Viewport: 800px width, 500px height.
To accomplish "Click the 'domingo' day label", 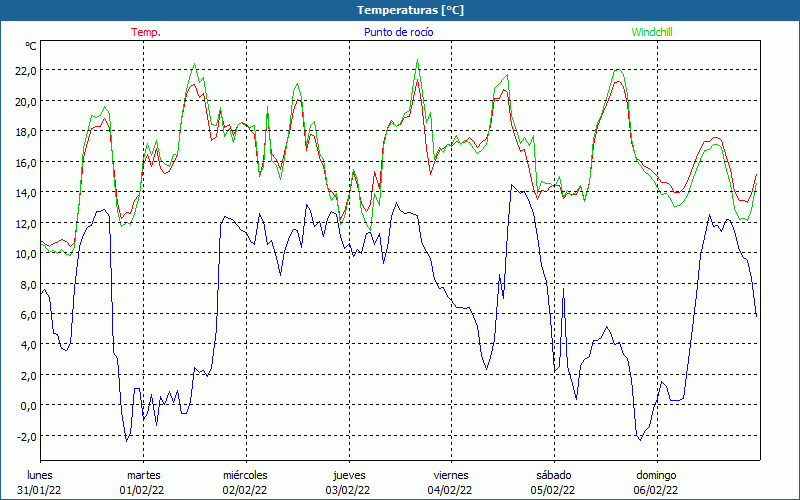I will pos(656,475).
